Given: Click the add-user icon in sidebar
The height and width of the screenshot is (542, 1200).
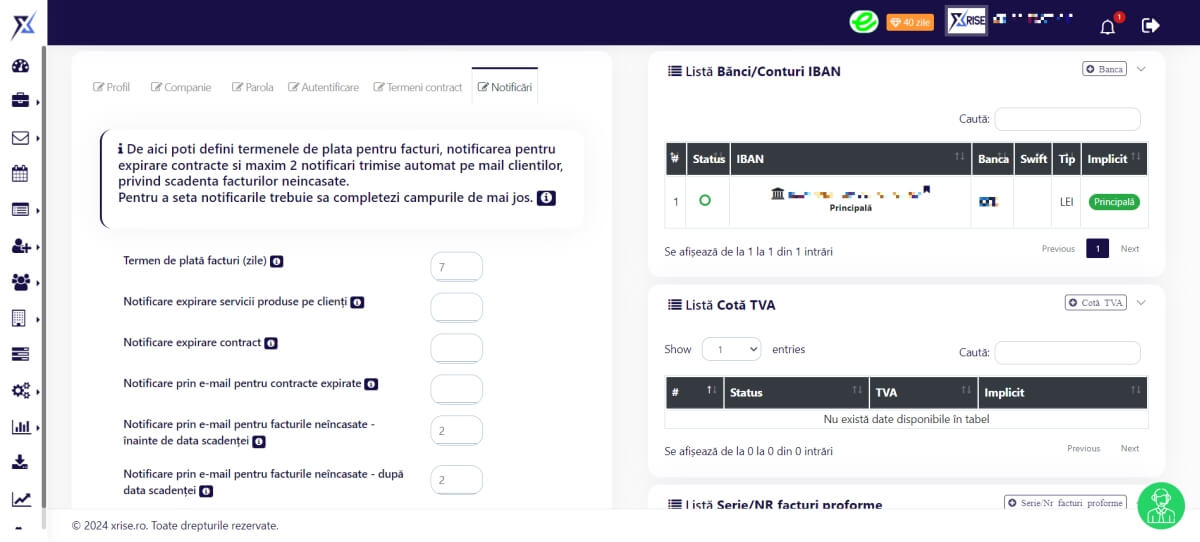Looking at the screenshot, I should click(20, 246).
